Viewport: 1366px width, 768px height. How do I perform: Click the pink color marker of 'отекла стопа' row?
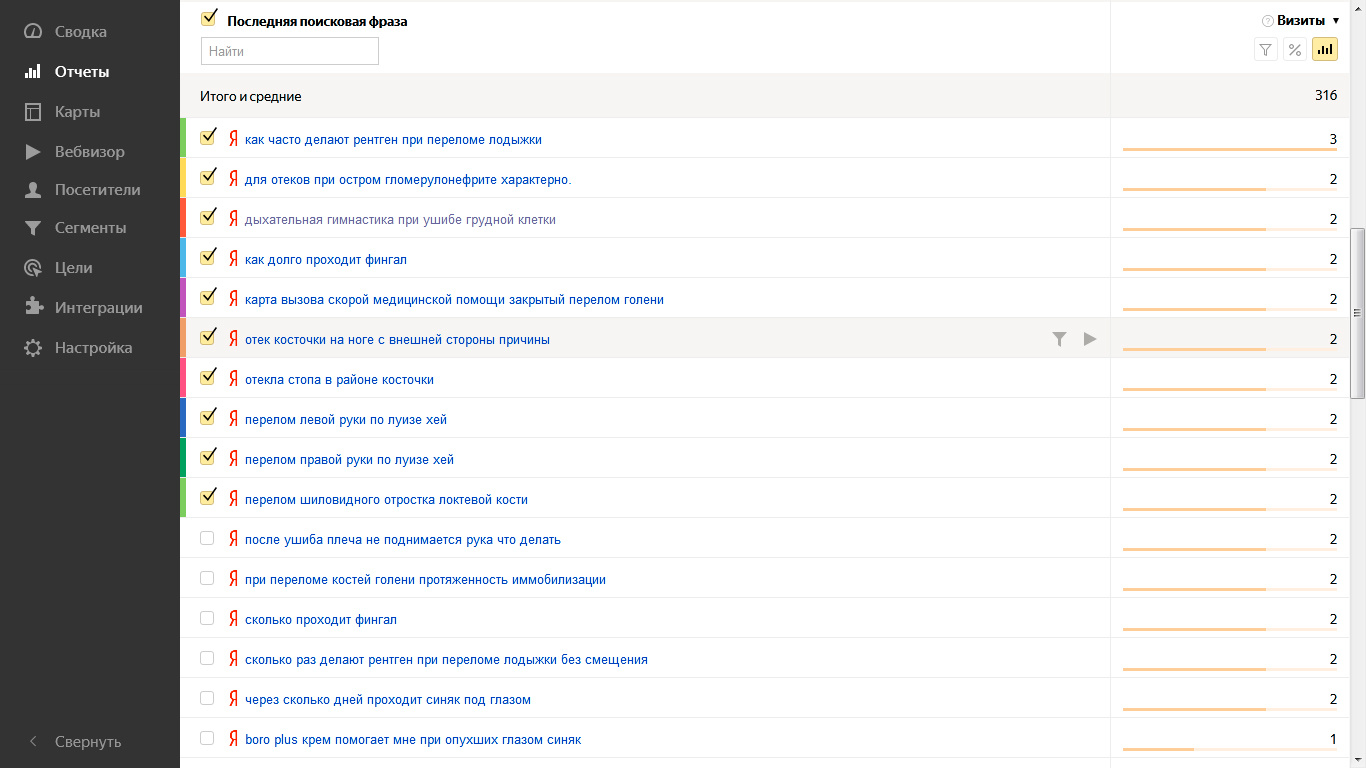point(183,378)
